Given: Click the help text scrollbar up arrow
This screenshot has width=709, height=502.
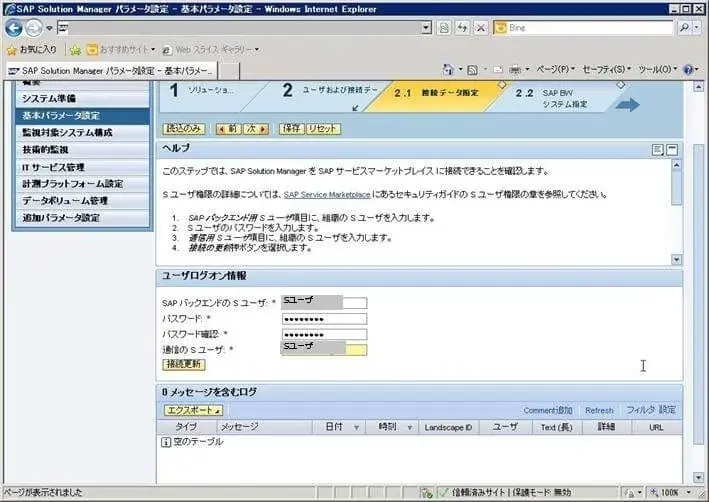Looking at the screenshot, I should click(676, 166).
